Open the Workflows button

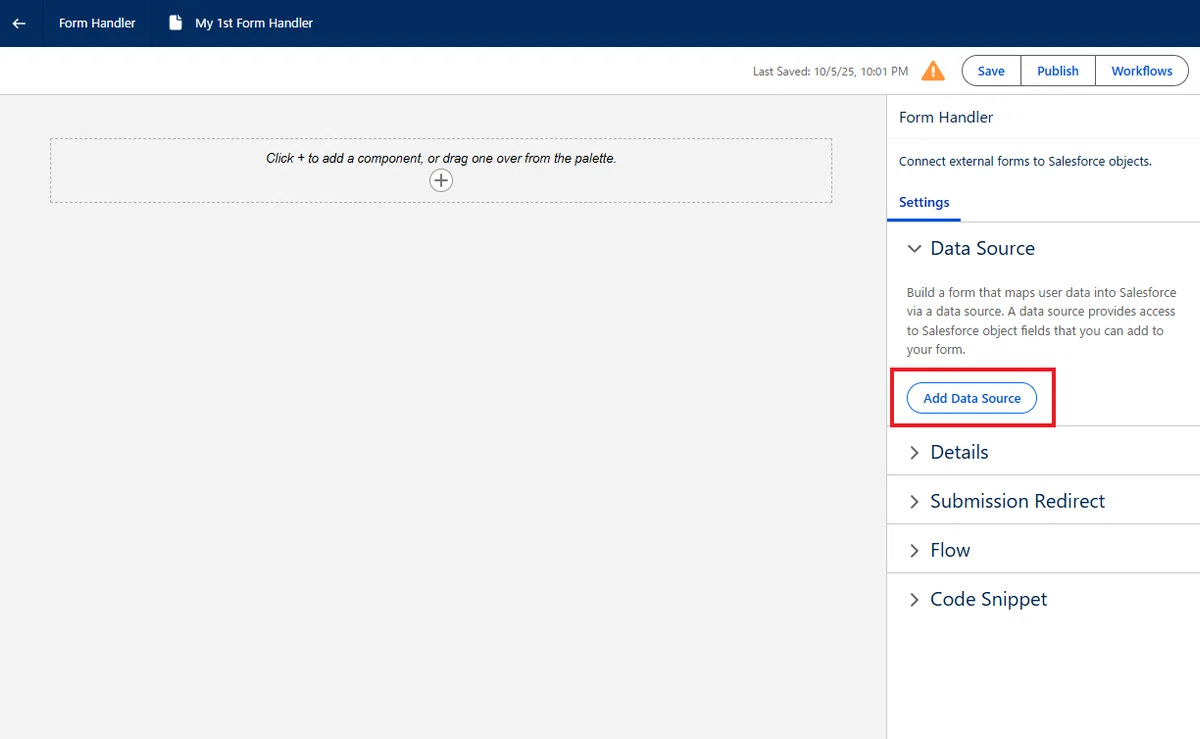[1142, 71]
